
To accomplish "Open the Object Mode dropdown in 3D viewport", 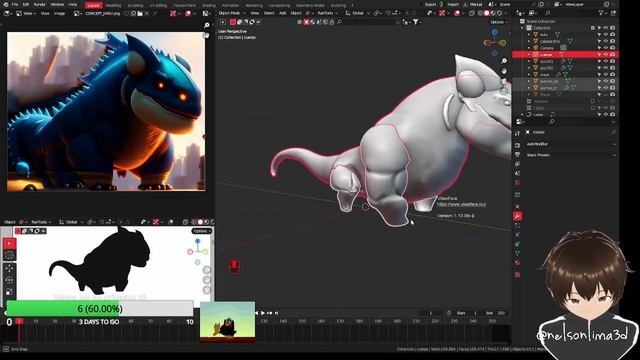I will (x=231, y=13).
